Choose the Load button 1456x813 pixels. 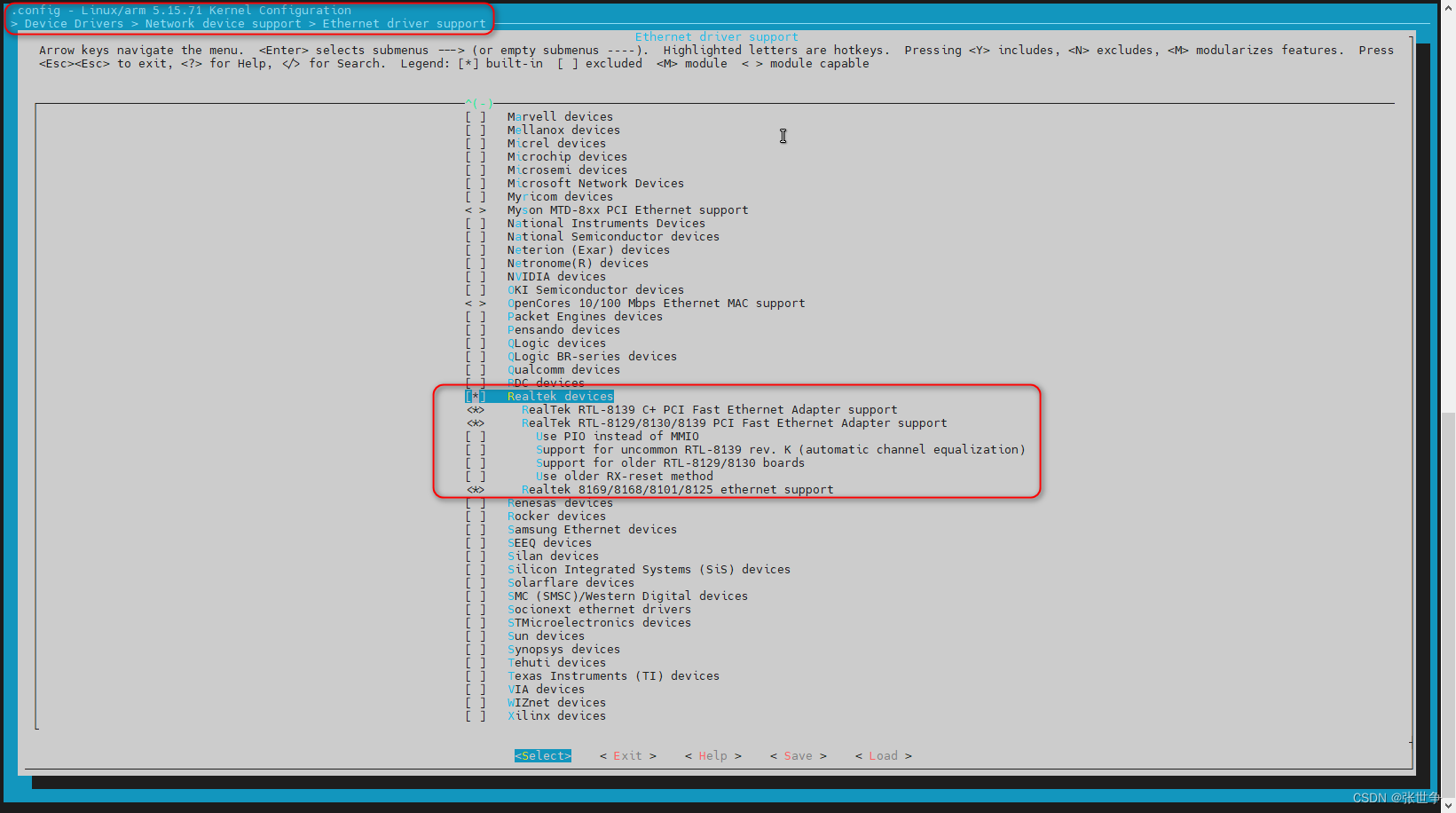pyautogui.click(x=884, y=756)
